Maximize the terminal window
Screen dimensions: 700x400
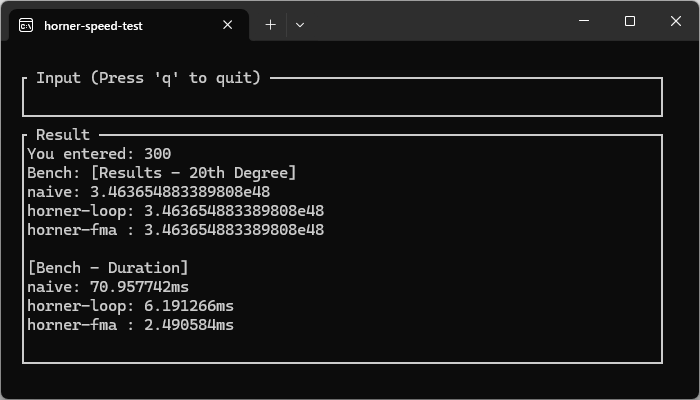[629, 21]
